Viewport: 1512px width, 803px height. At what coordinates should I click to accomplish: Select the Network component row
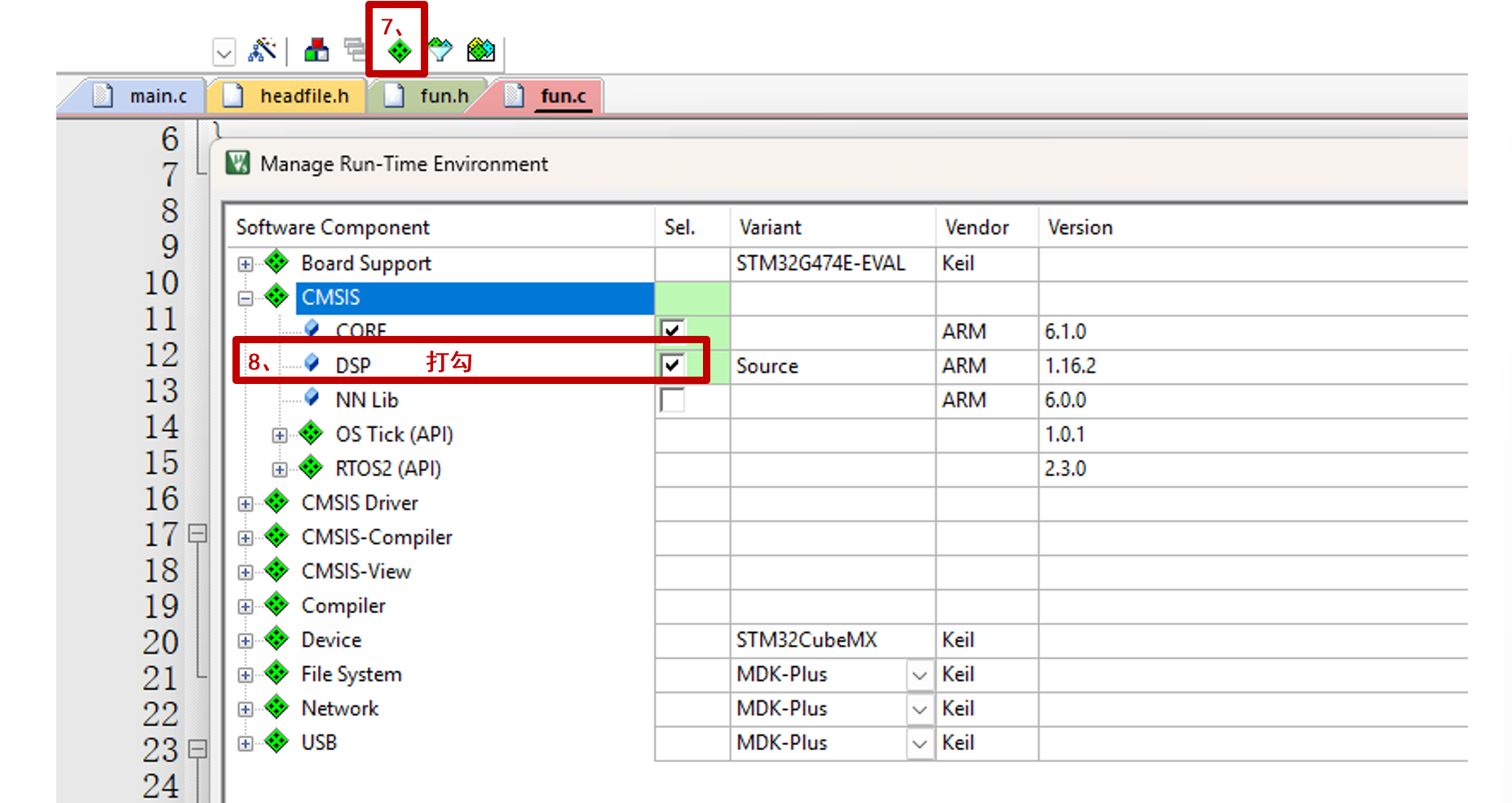[339, 708]
